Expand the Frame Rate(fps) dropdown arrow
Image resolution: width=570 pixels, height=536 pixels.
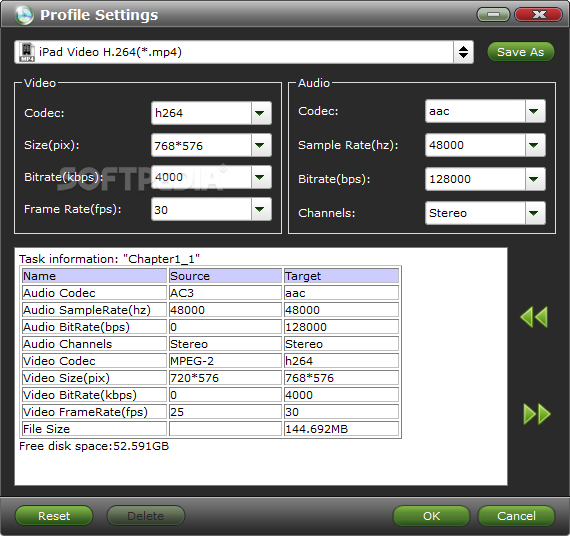click(x=260, y=209)
